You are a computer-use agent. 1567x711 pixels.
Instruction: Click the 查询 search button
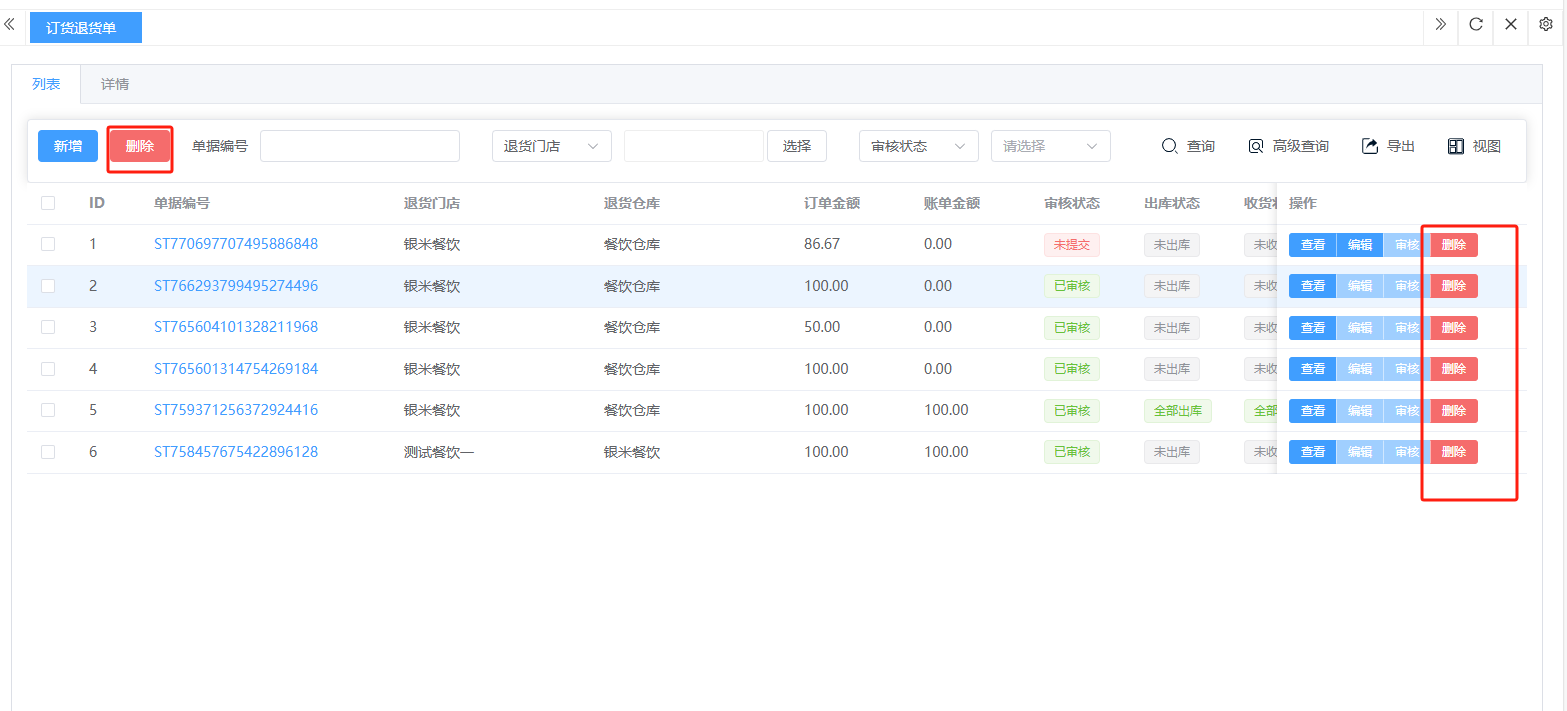pos(1188,146)
